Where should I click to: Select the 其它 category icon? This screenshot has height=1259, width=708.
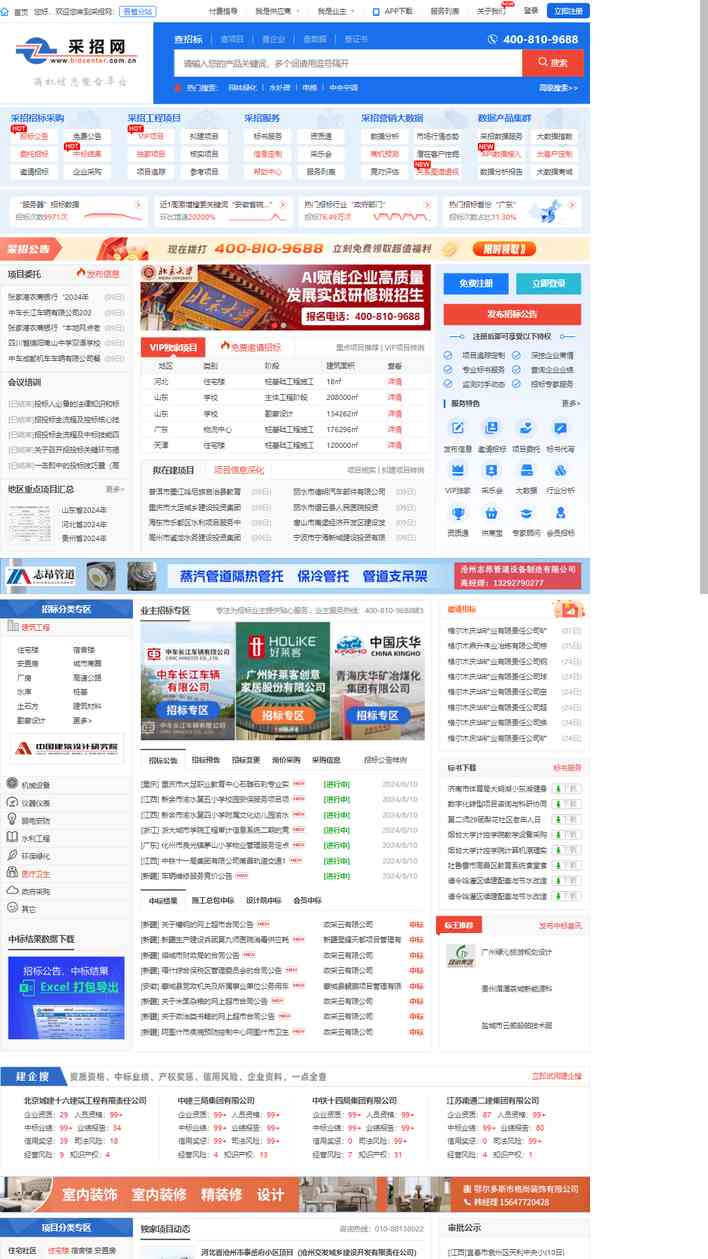pos(12,909)
